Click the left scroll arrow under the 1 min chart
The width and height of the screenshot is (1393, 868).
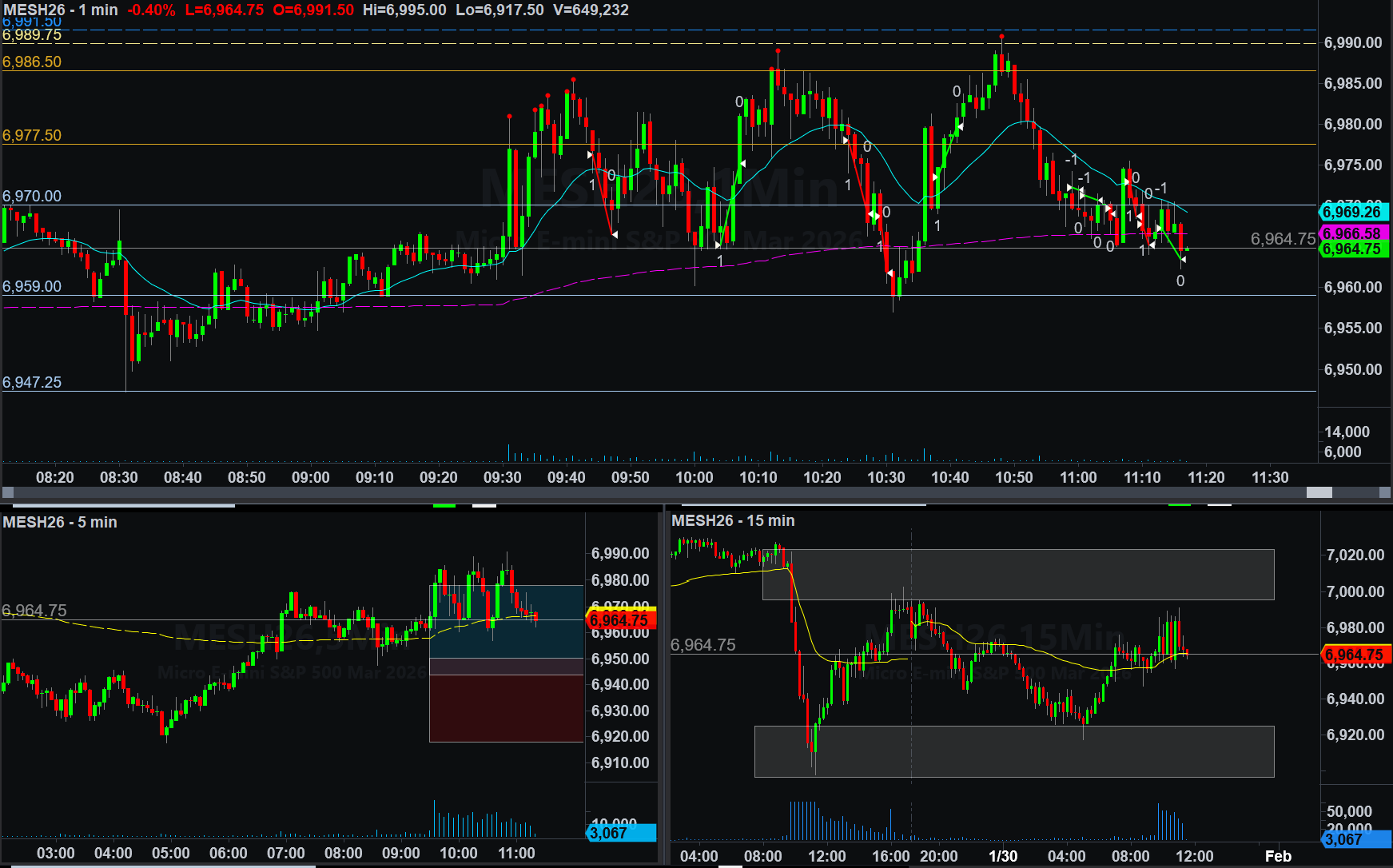click(8, 492)
